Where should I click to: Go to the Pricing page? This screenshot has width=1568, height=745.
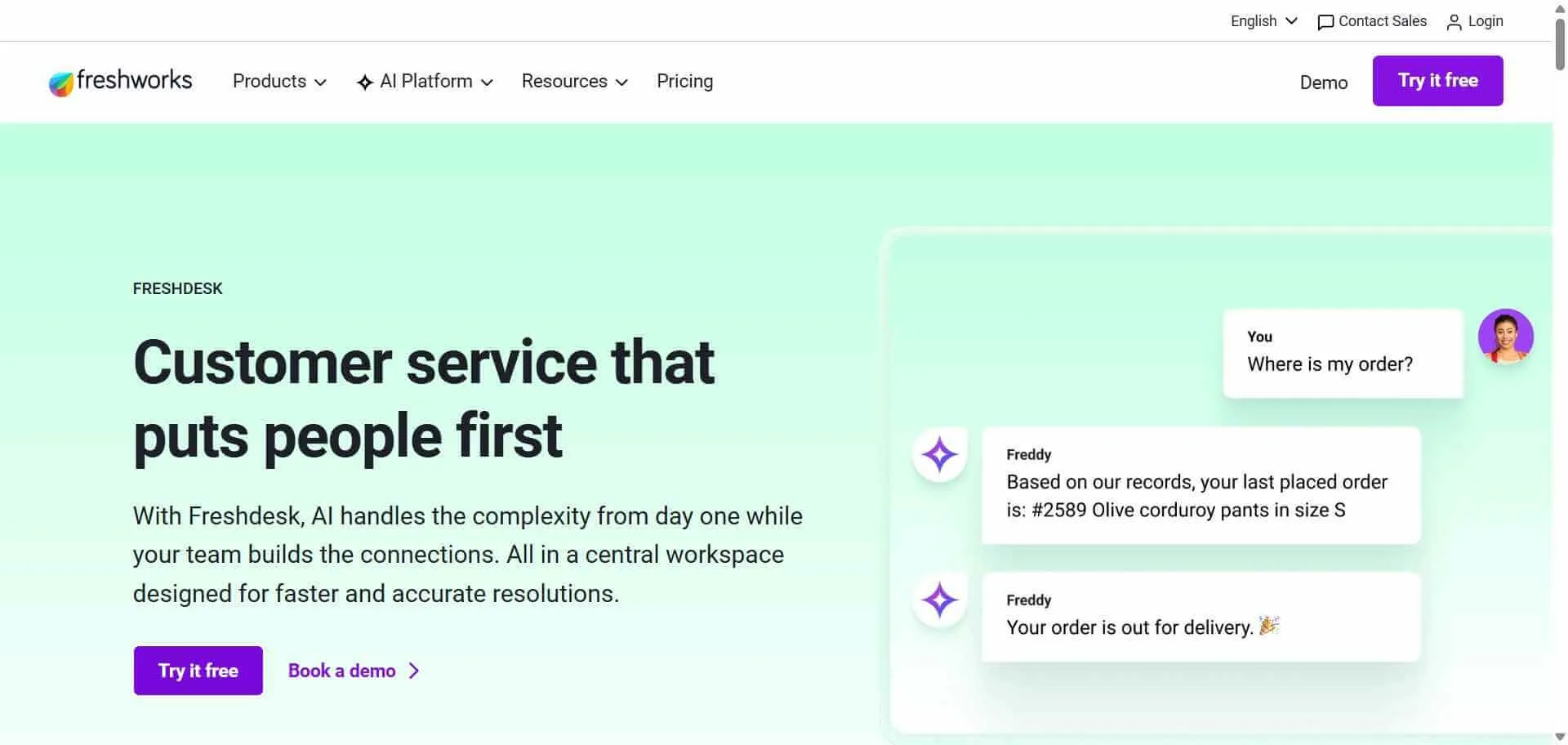[684, 82]
